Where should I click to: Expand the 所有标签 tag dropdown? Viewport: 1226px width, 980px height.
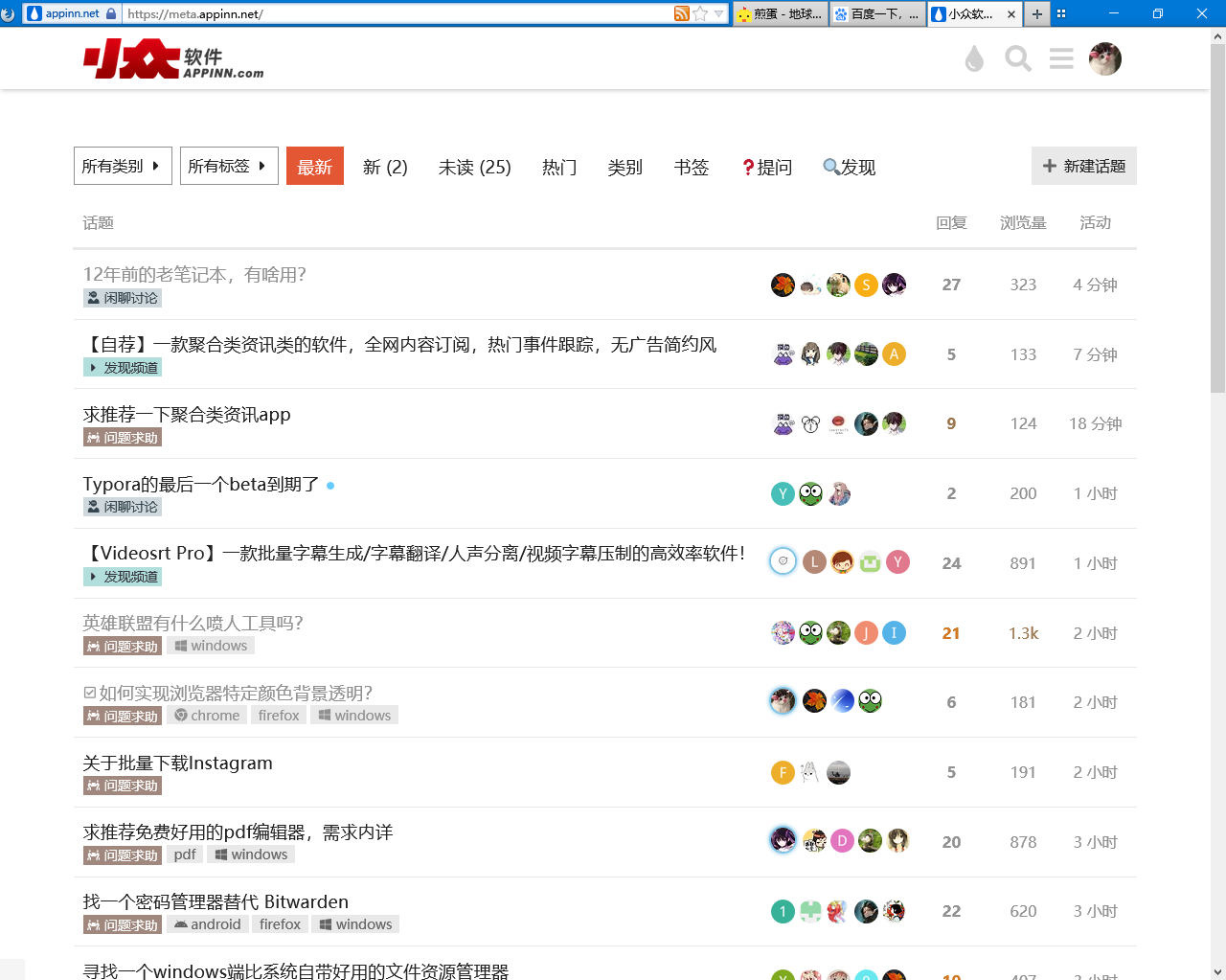click(x=229, y=166)
